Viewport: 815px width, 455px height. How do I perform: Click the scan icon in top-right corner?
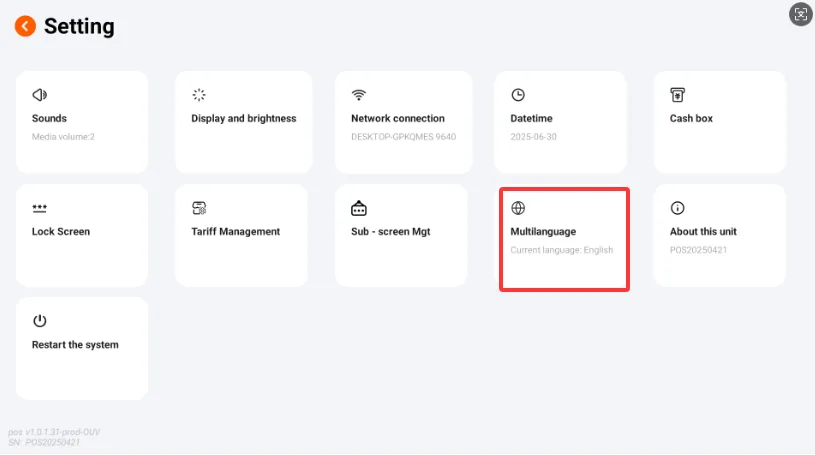coord(801,14)
